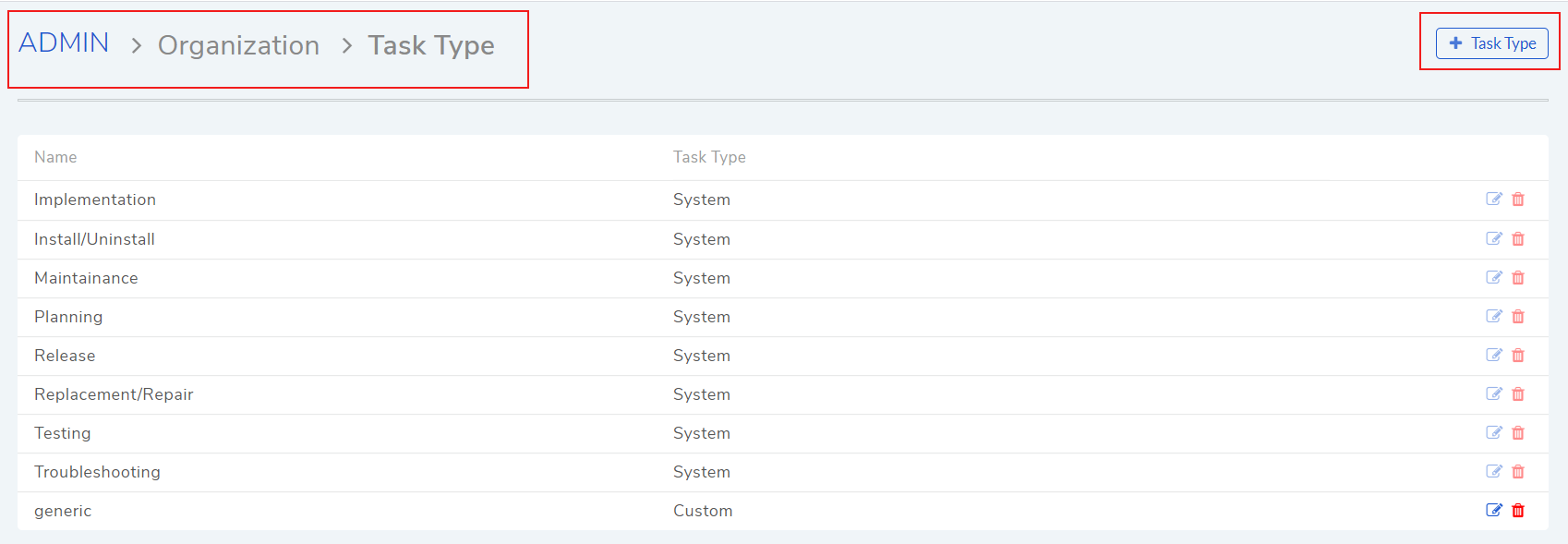Select the Replacement/Repair name cell

click(x=114, y=394)
